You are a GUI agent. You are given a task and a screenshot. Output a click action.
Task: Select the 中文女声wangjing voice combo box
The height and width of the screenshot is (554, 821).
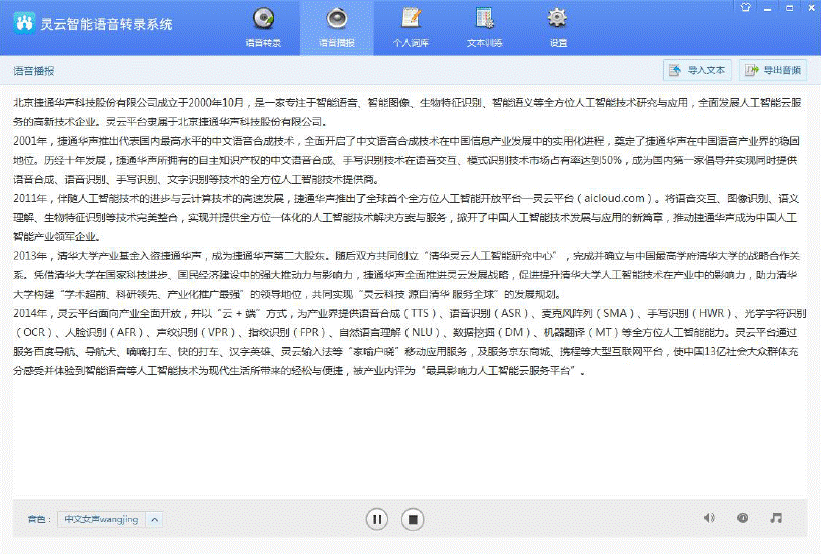pos(102,519)
